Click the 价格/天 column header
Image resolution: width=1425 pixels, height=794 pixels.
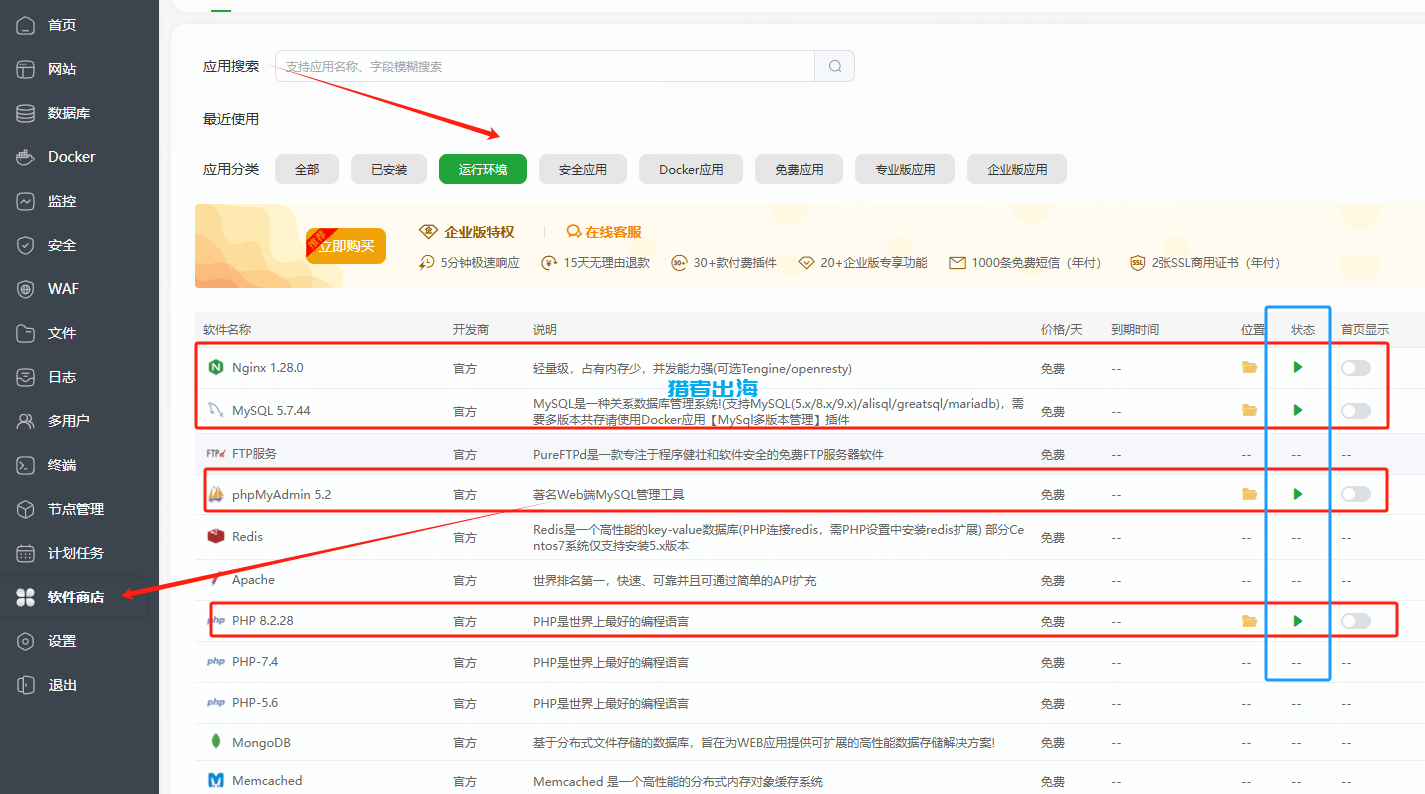coord(1061,329)
